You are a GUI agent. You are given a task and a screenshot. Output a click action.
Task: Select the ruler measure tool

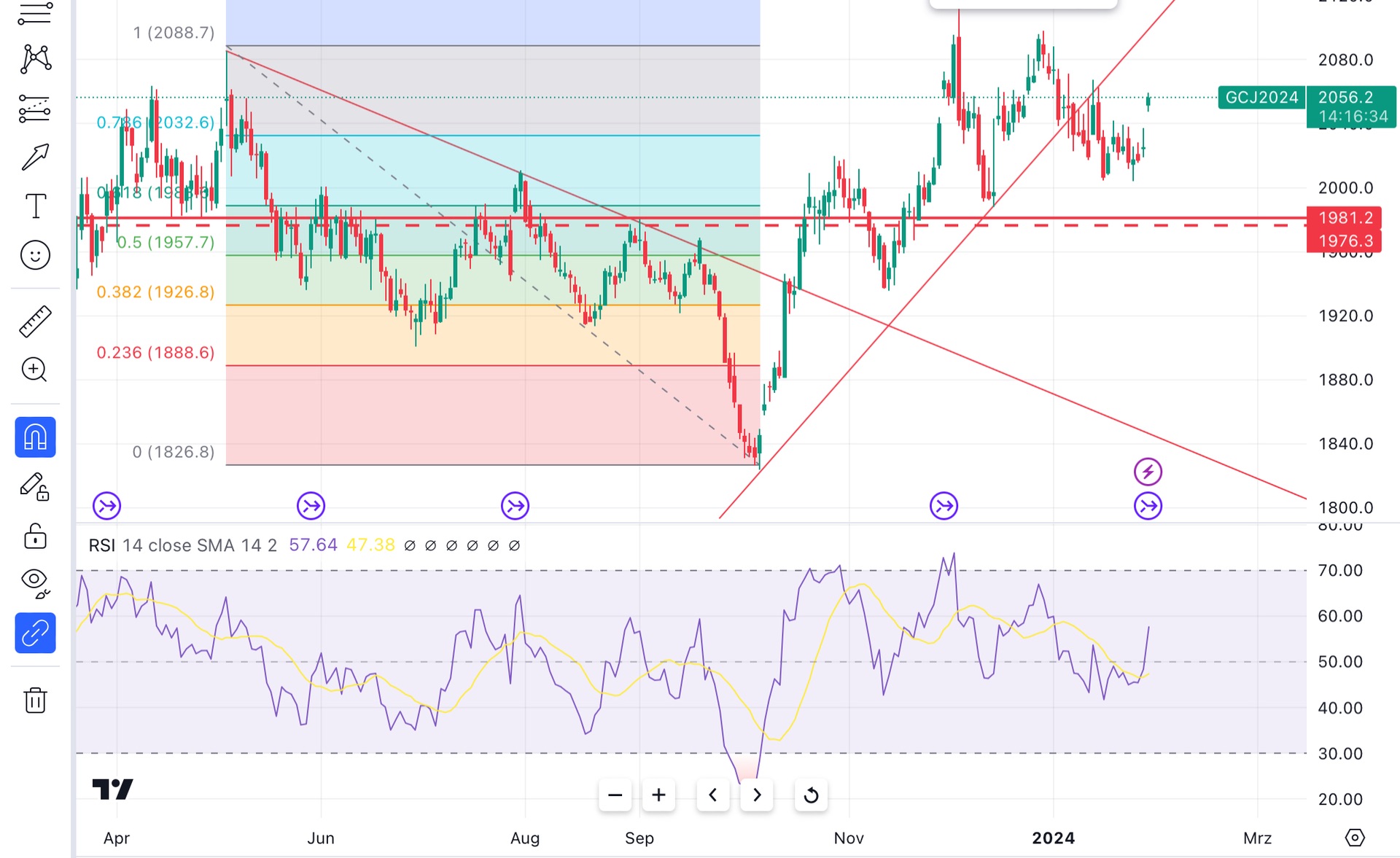35,321
